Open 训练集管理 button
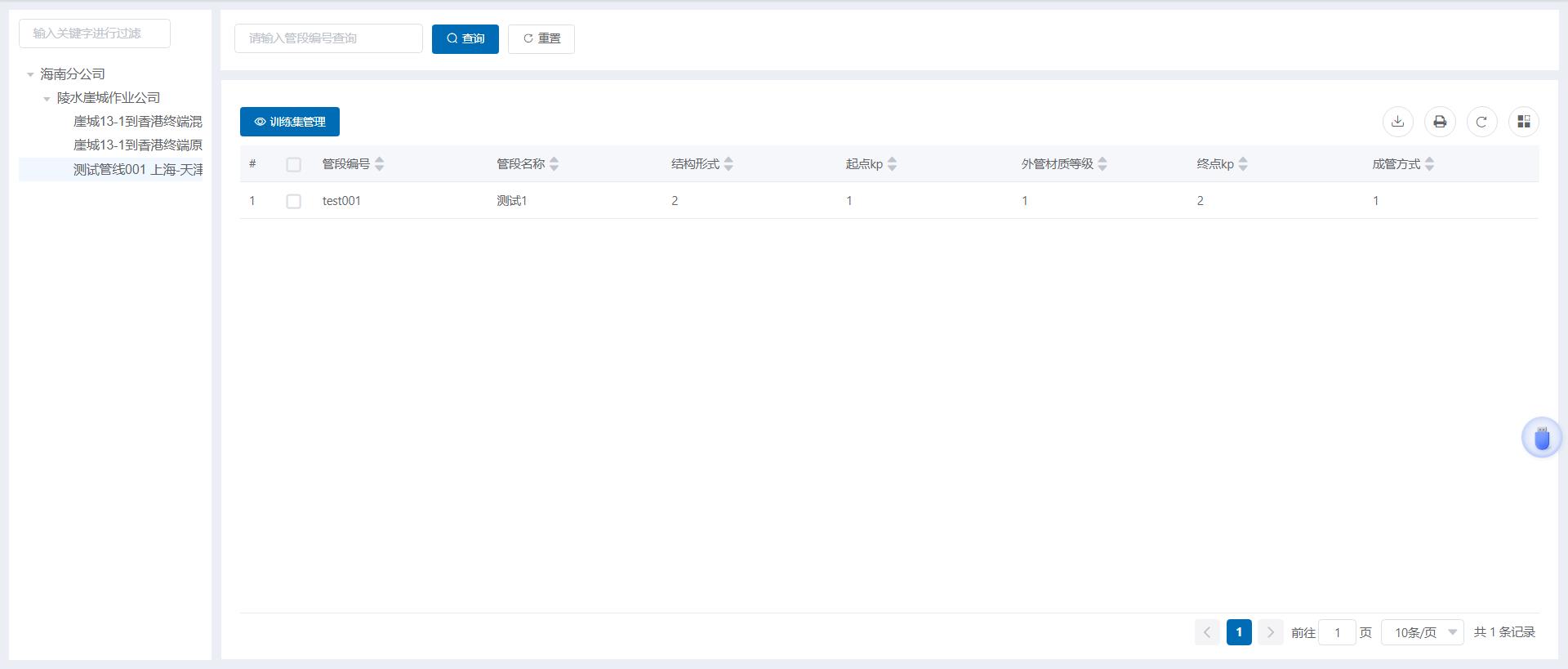The width and height of the screenshot is (1568, 669). click(x=290, y=122)
